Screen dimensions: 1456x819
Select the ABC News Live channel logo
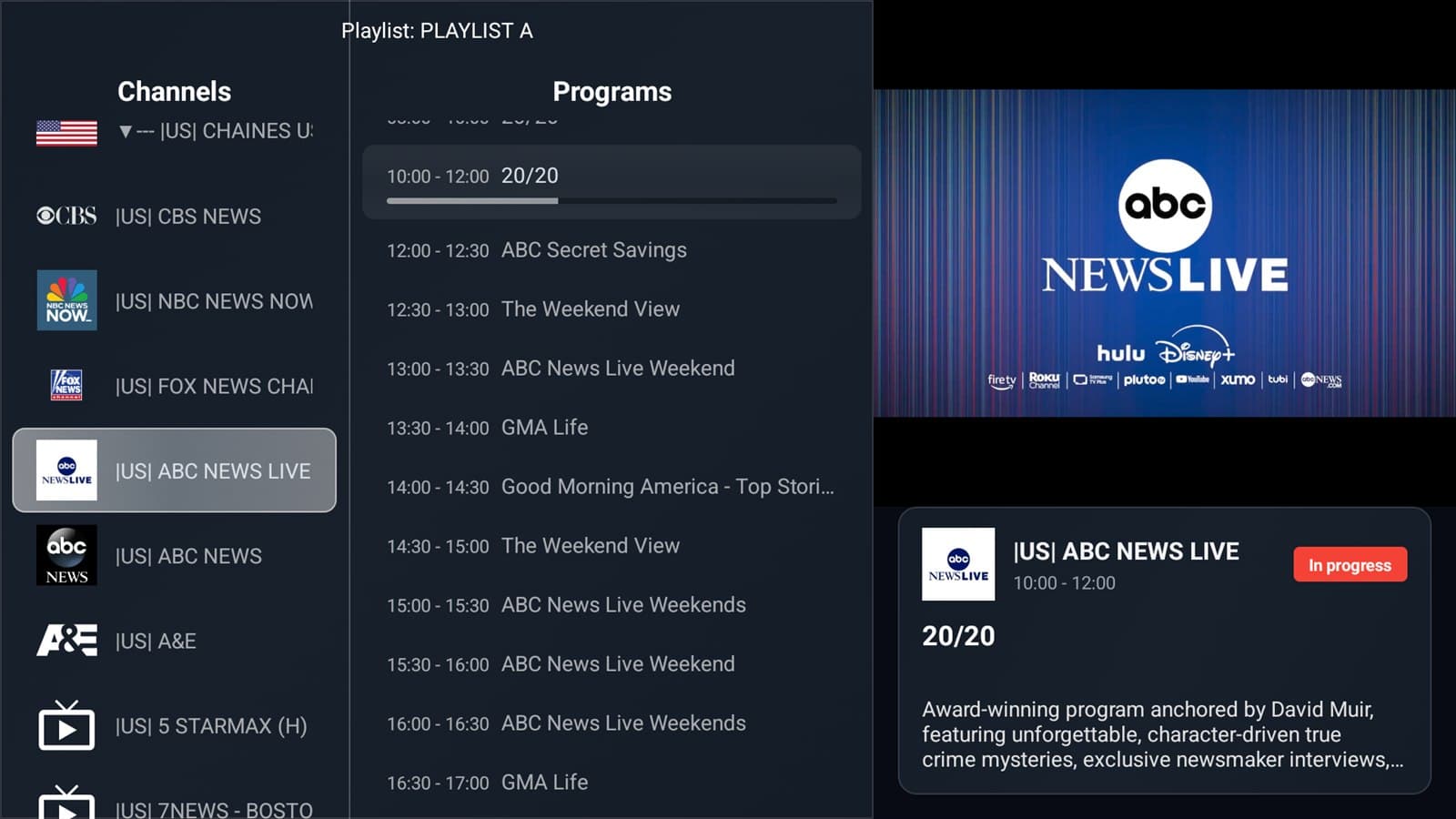click(66, 470)
